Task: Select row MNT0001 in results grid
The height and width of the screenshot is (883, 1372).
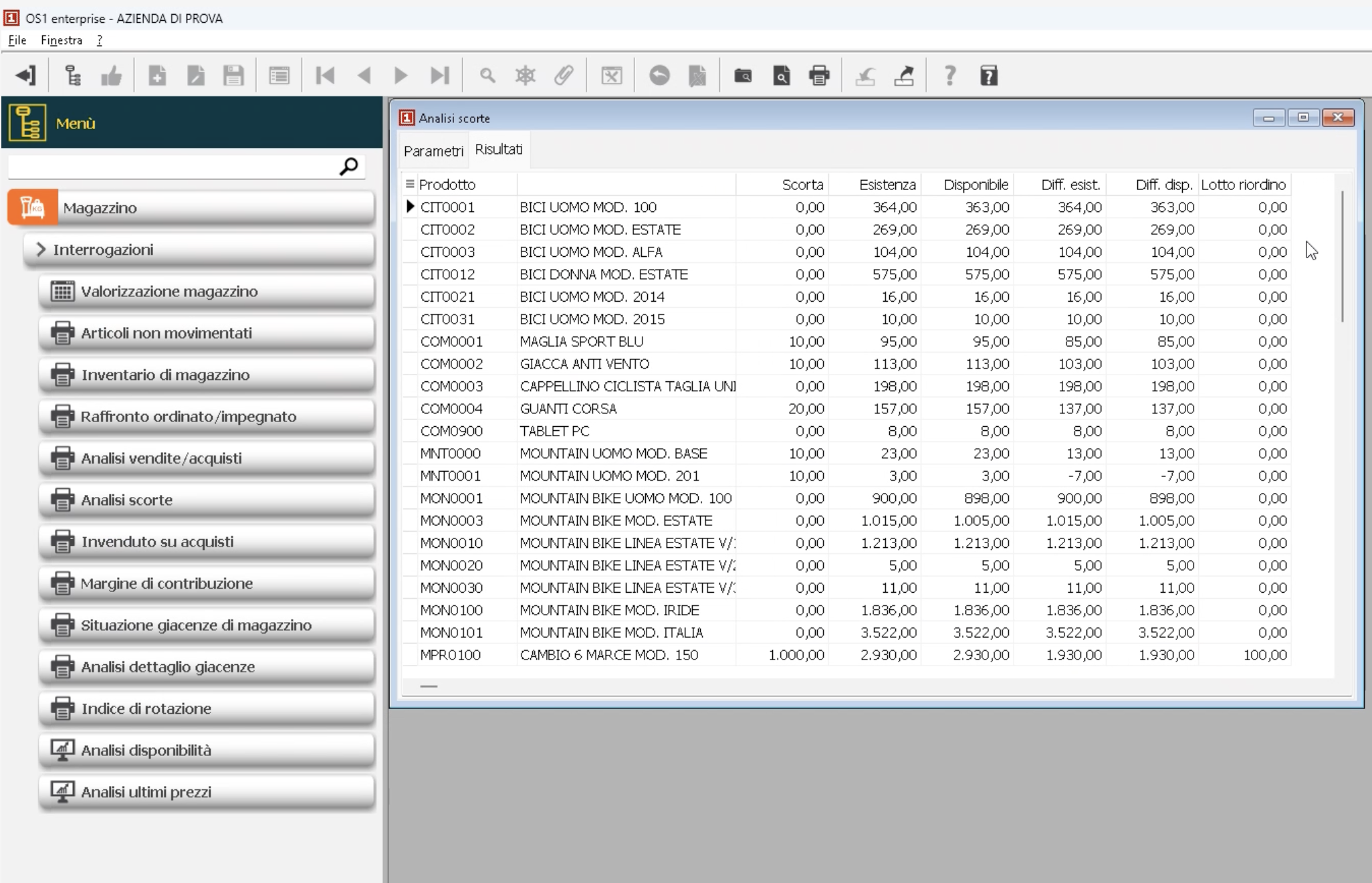Action: pos(450,476)
